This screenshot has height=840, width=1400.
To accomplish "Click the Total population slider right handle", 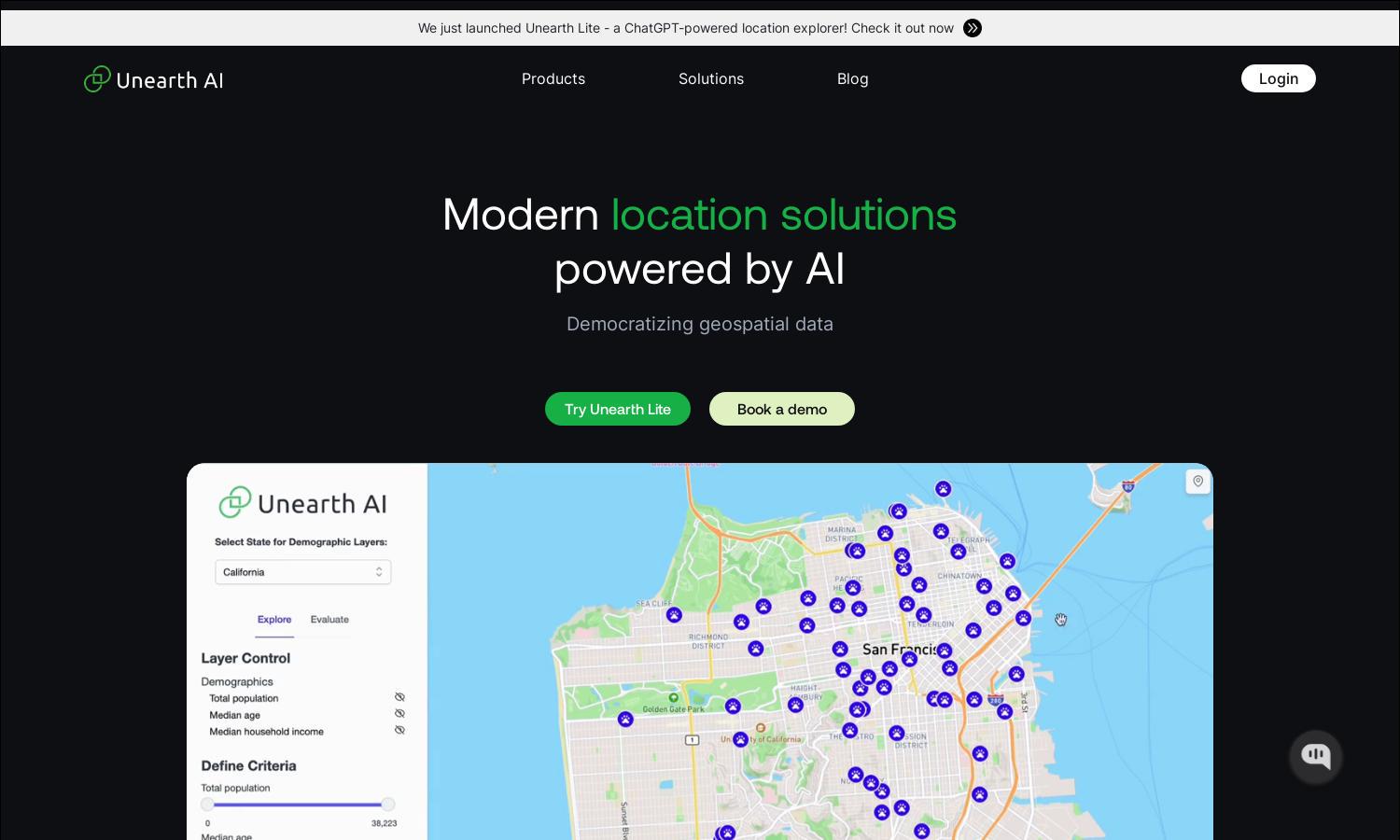I will (388, 804).
